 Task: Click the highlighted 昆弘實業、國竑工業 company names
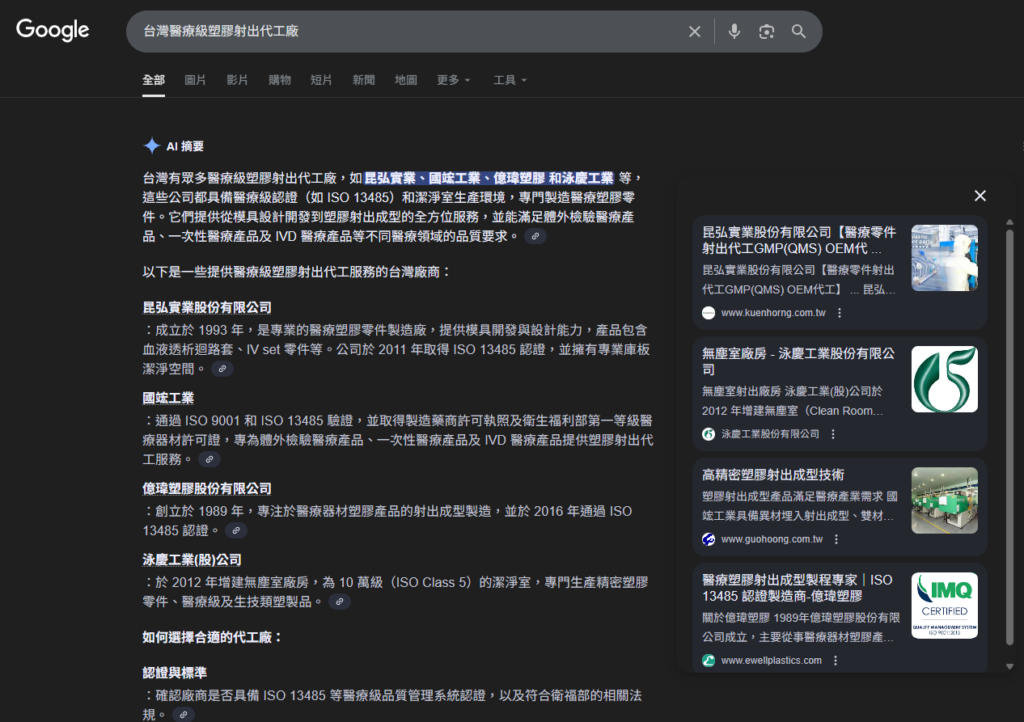point(488,178)
